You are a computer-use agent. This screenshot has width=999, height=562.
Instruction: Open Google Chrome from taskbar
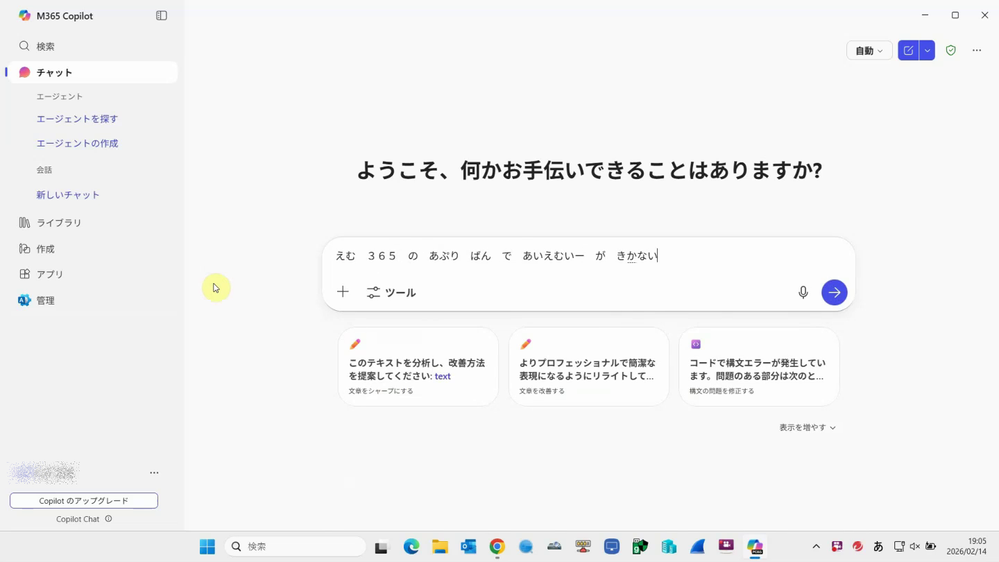[x=497, y=547]
